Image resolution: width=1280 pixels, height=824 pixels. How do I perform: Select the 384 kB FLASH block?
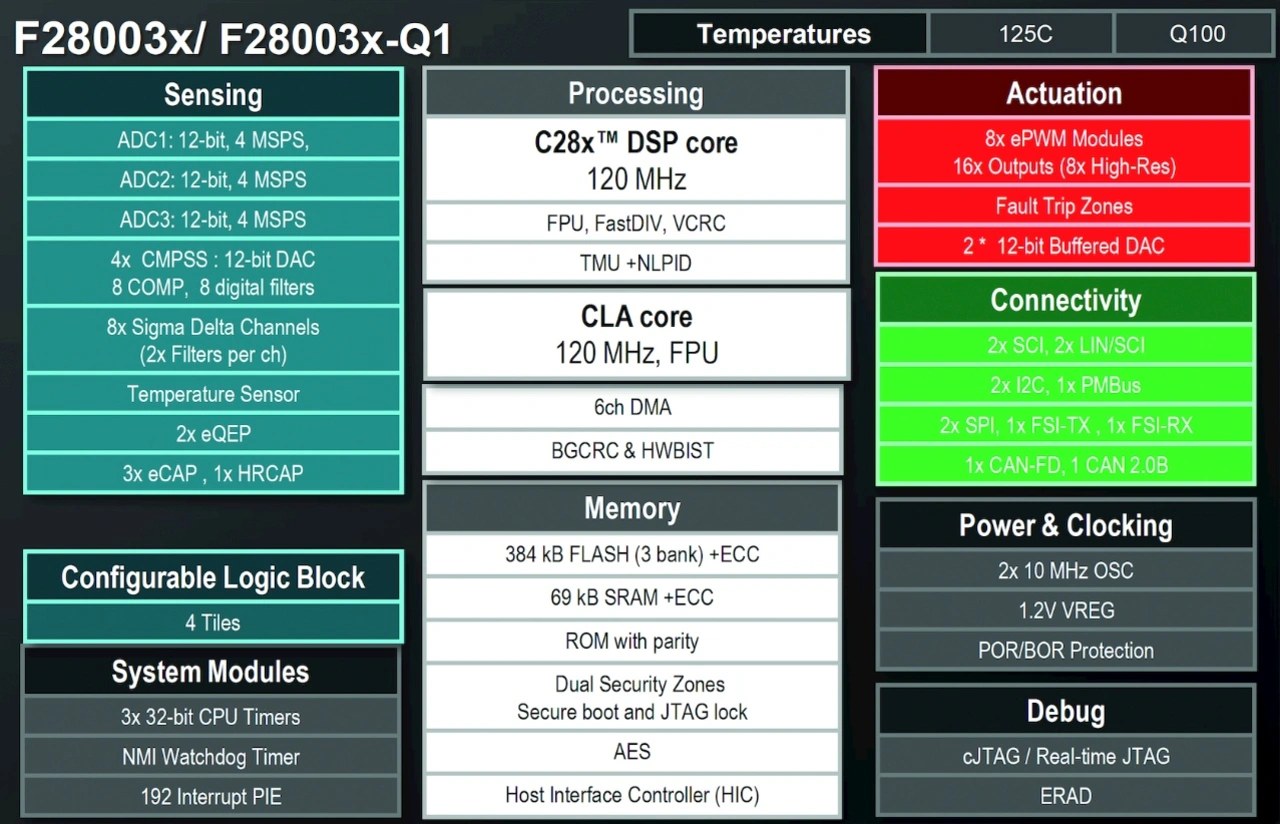[x=632, y=554]
